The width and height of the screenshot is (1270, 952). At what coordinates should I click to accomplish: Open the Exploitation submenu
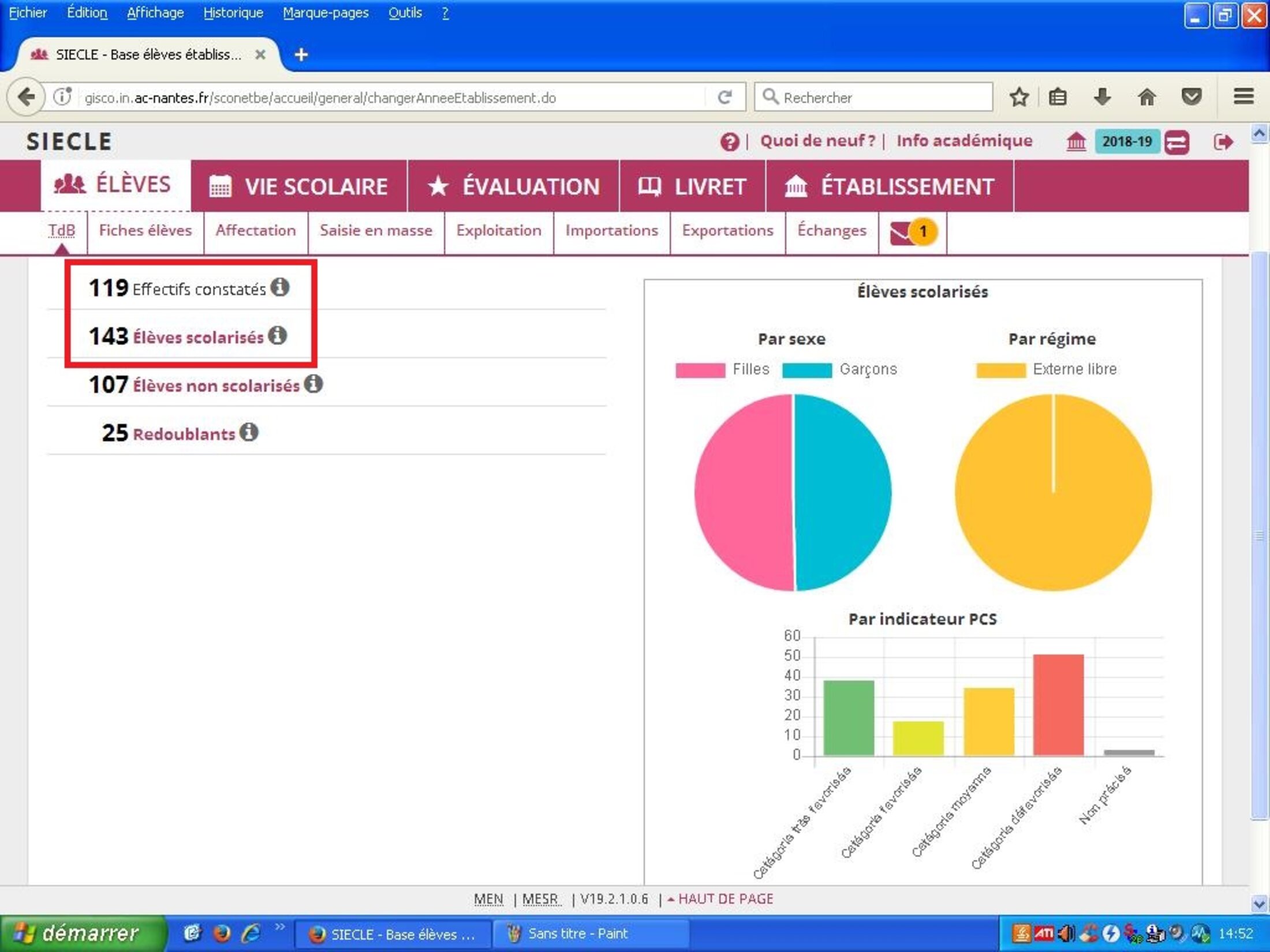(x=499, y=231)
